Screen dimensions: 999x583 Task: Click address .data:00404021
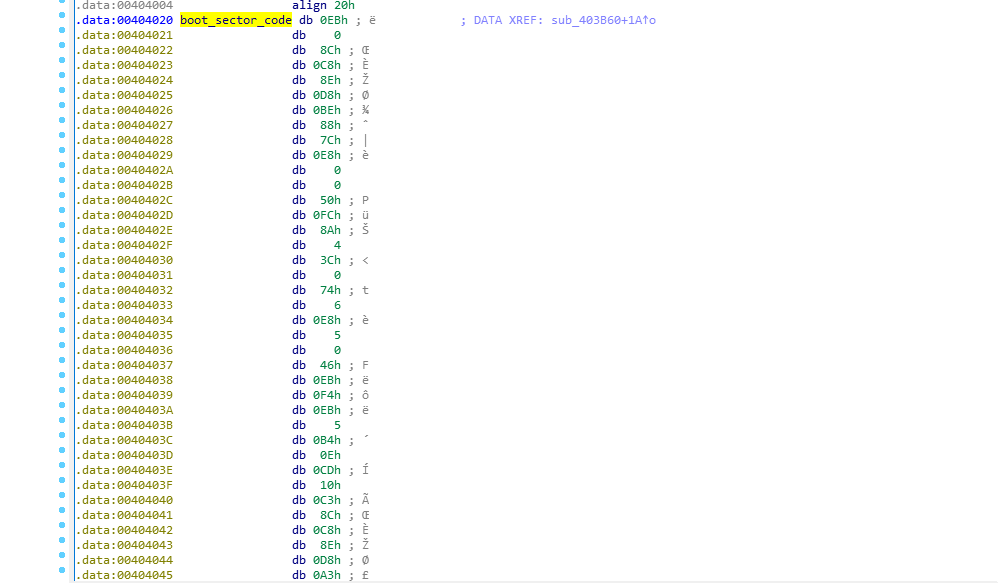tap(124, 35)
